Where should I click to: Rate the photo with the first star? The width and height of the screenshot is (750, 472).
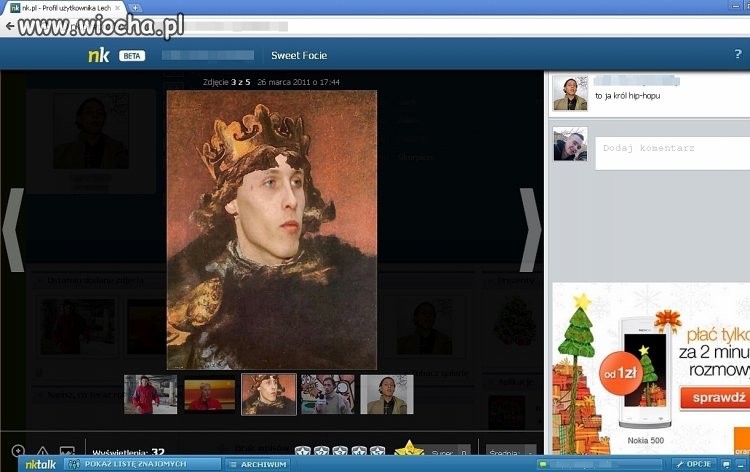tap(303, 450)
